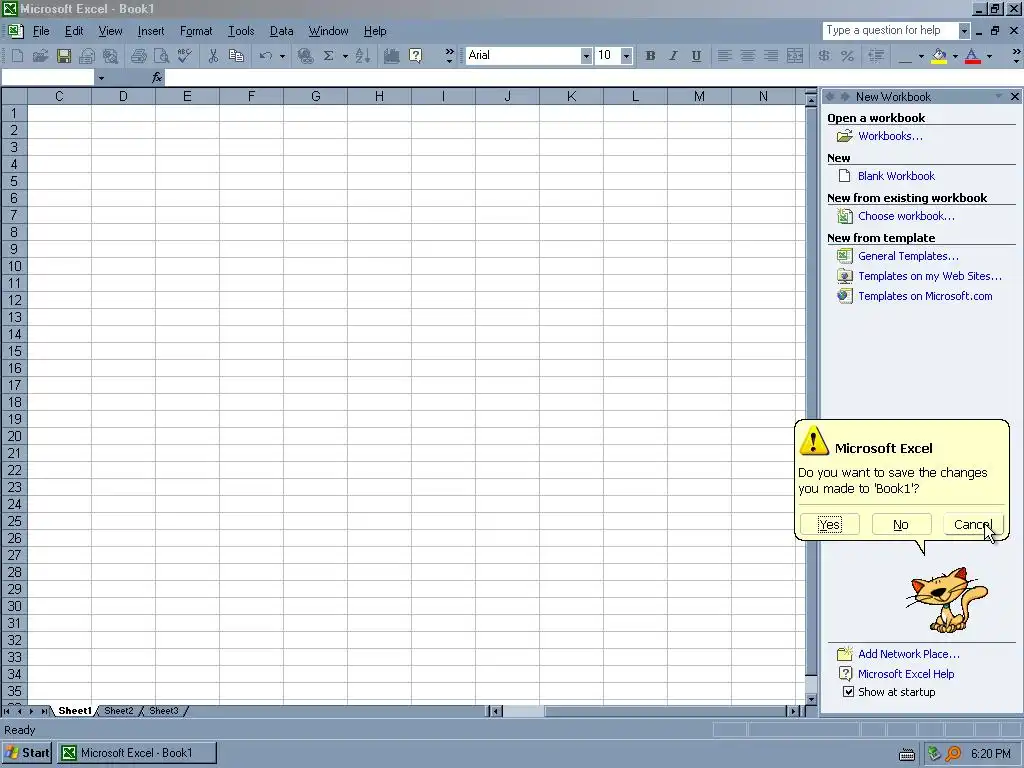Uncheck Show at startup checkbox

pyautogui.click(x=848, y=692)
